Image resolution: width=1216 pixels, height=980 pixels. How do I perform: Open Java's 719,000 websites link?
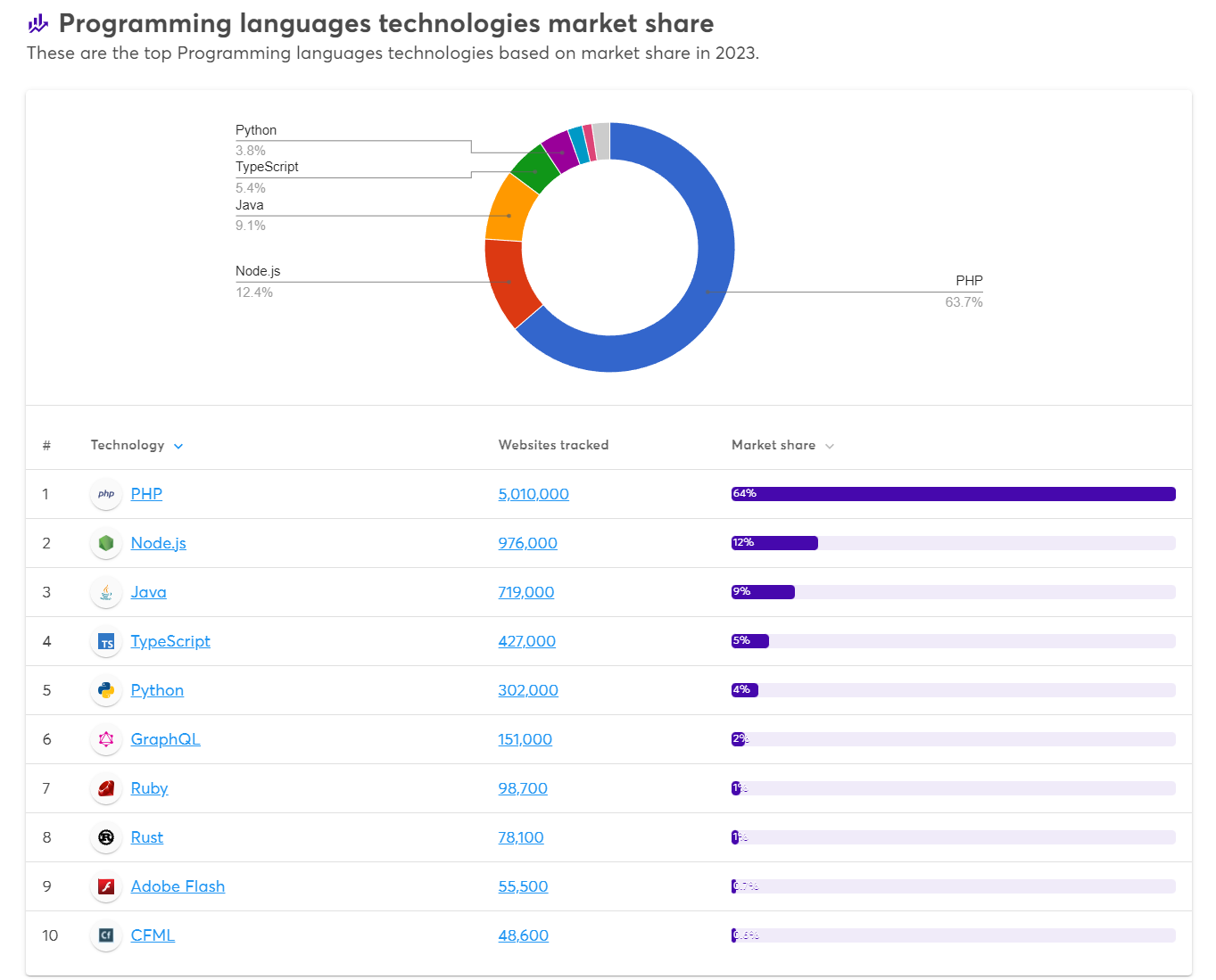pos(525,592)
